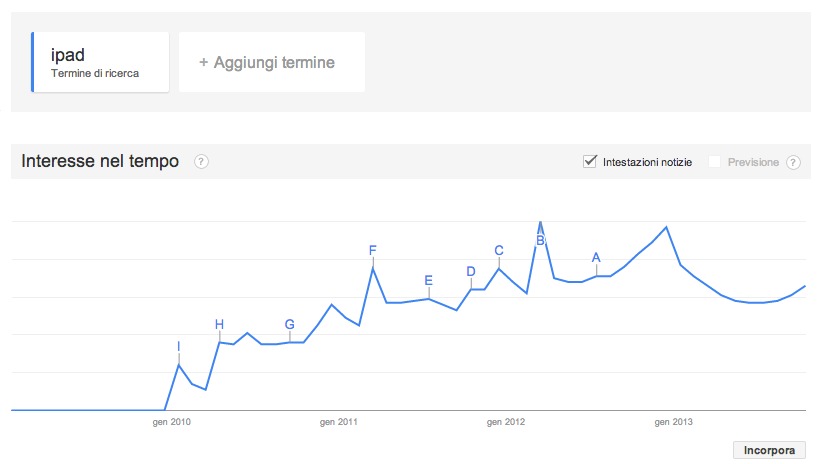The height and width of the screenshot is (464, 826).
Task: Click news marker D on chart
Action: click(x=471, y=271)
